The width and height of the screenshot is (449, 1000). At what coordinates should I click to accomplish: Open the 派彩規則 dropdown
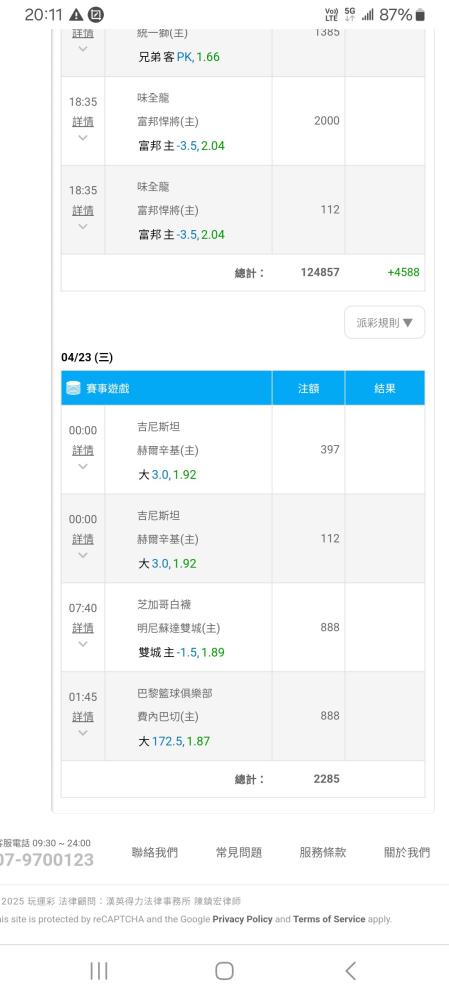tap(385, 323)
